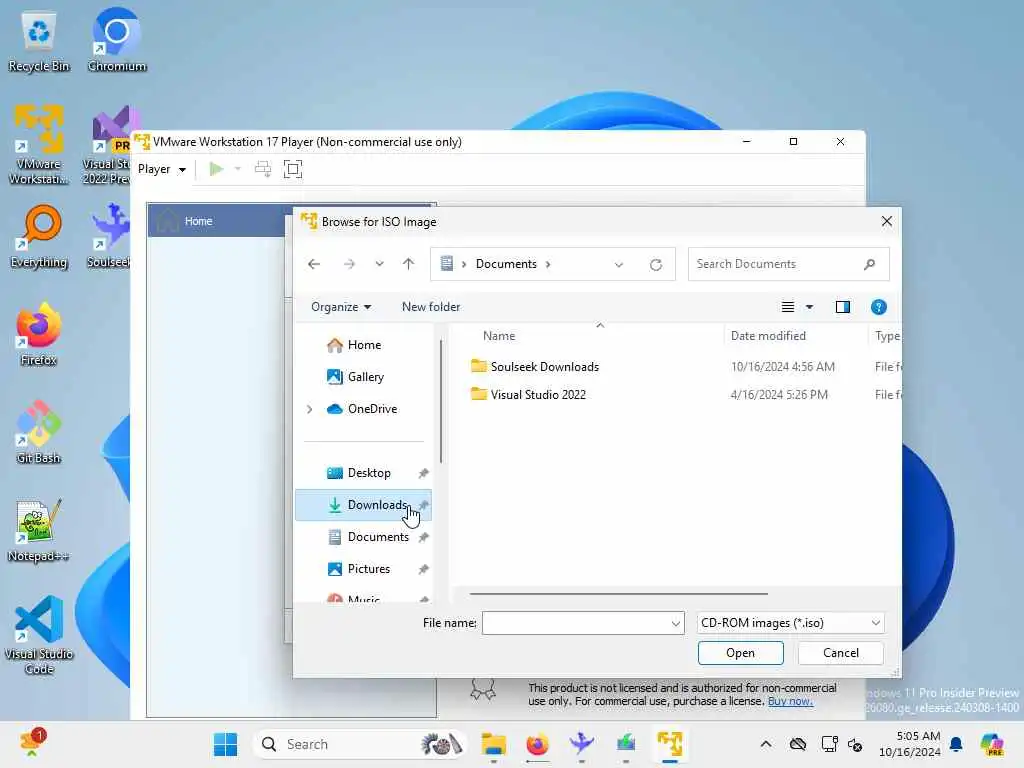Click the navigation pane vertical scrollbar
This screenshot has height=768, width=1024.
(441, 402)
